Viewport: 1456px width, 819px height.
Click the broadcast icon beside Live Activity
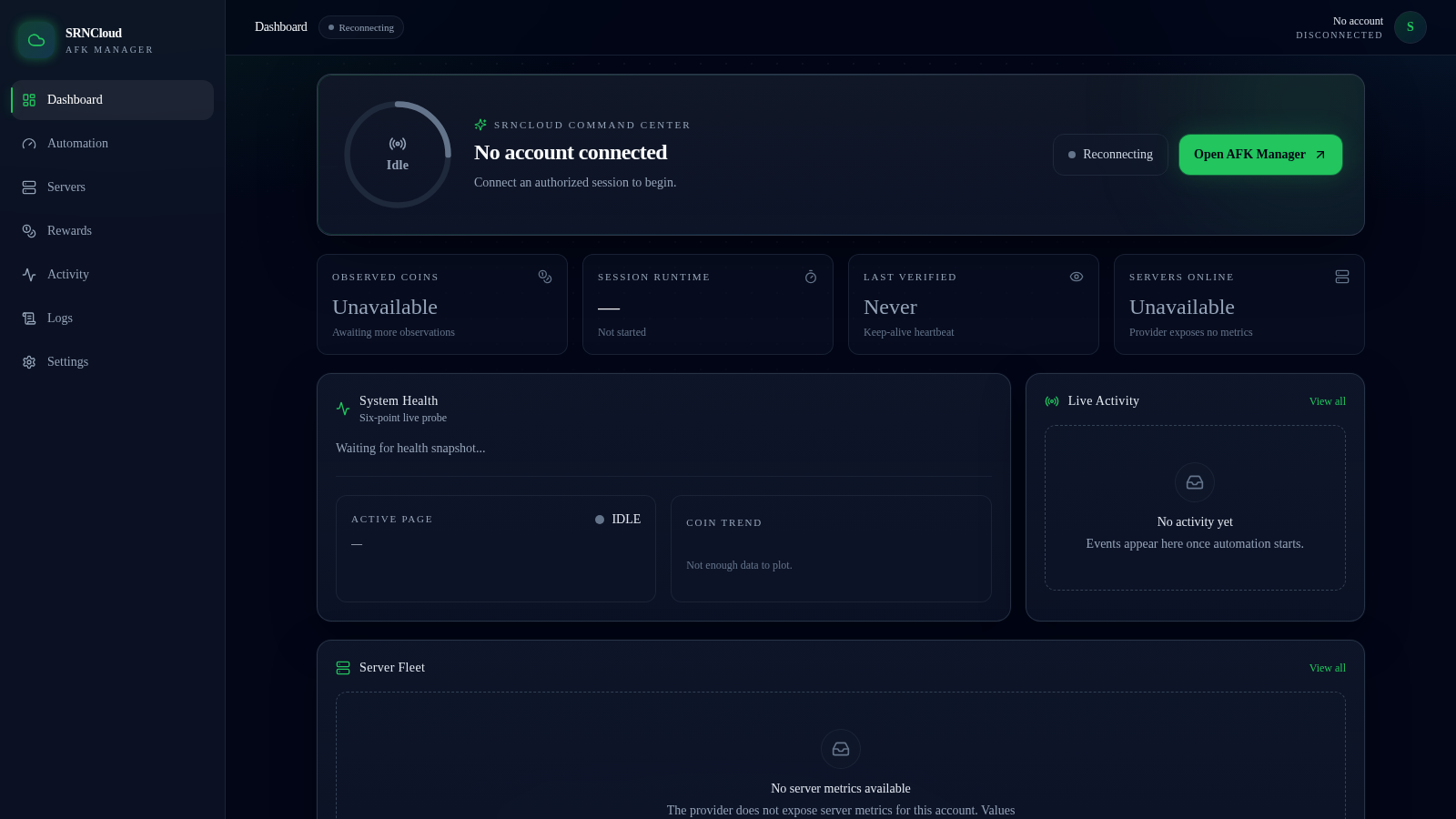tap(1052, 401)
